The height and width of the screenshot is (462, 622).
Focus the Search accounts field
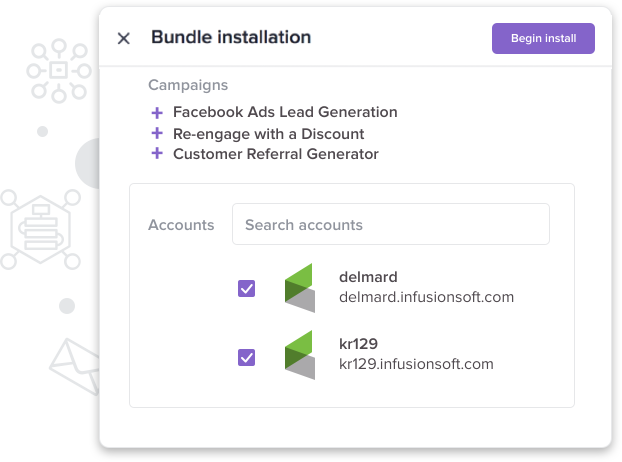[391, 224]
